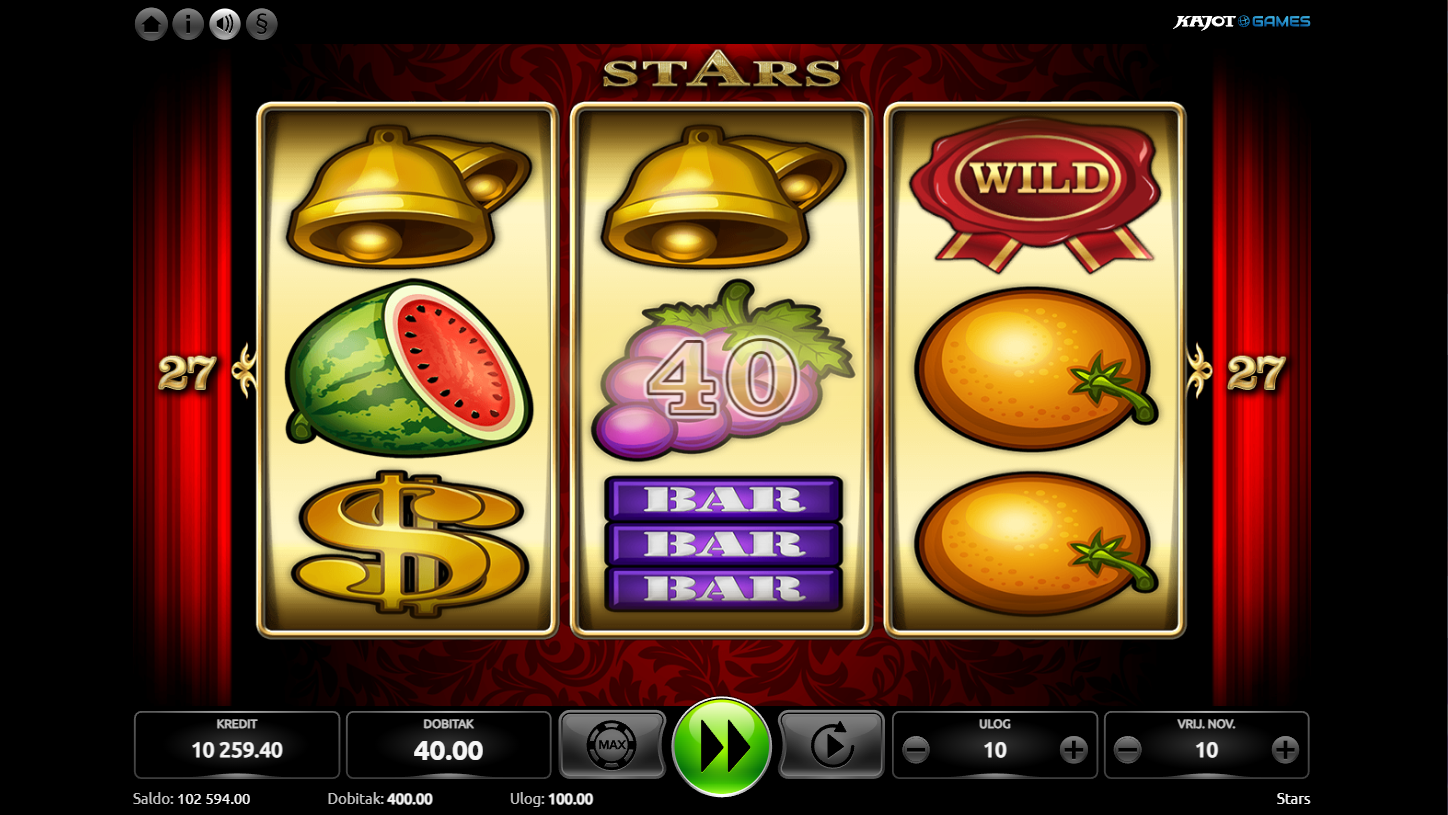The image size is (1448, 815).
Task: Click the KREDIT balance display
Action: pos(237,745)
